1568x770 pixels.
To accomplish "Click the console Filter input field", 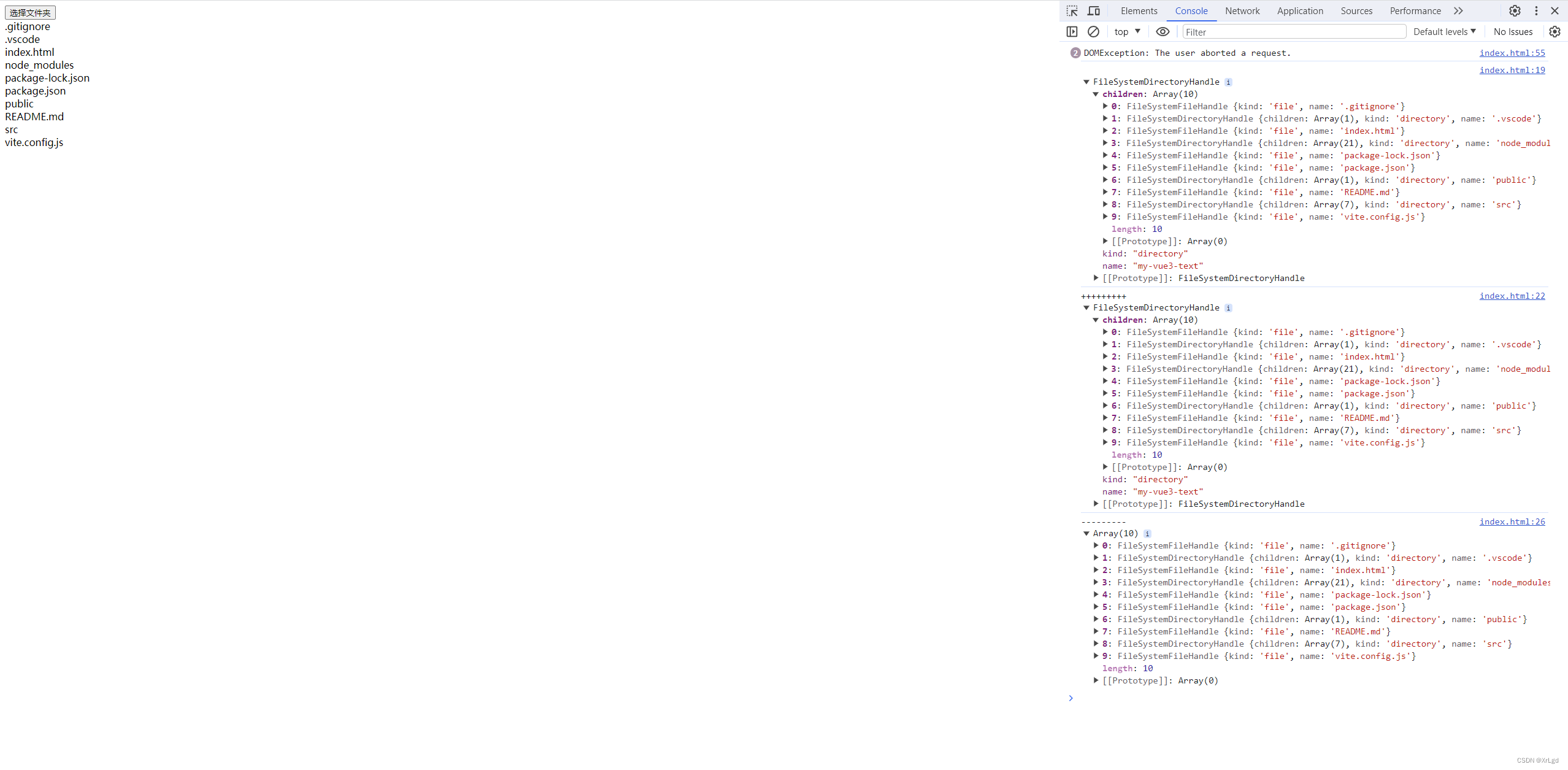I will pos(1293,32).
